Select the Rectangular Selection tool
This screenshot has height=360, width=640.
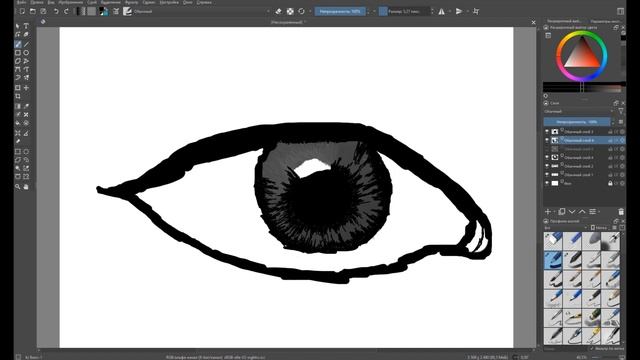[18, 152]
